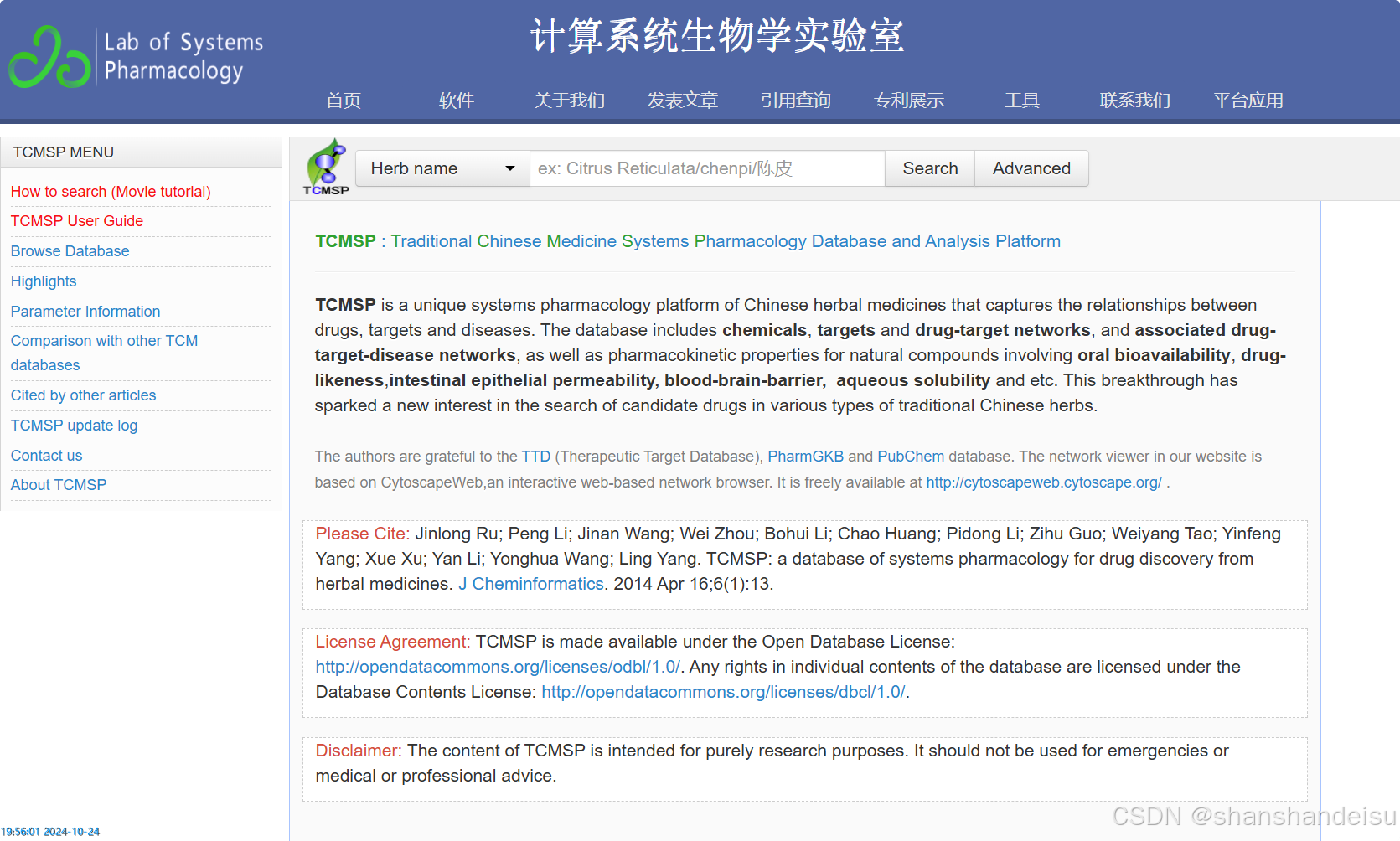Click the Lab of Systems Pharmacology logo
1400x841 pixels.
pyautogui.click(x=137, y=56)
